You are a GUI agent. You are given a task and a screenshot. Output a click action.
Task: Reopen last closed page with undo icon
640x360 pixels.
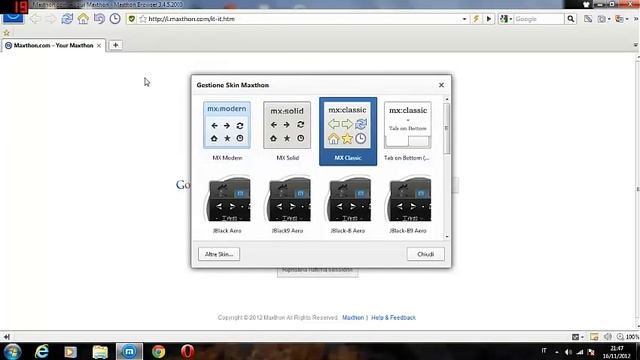99,19
